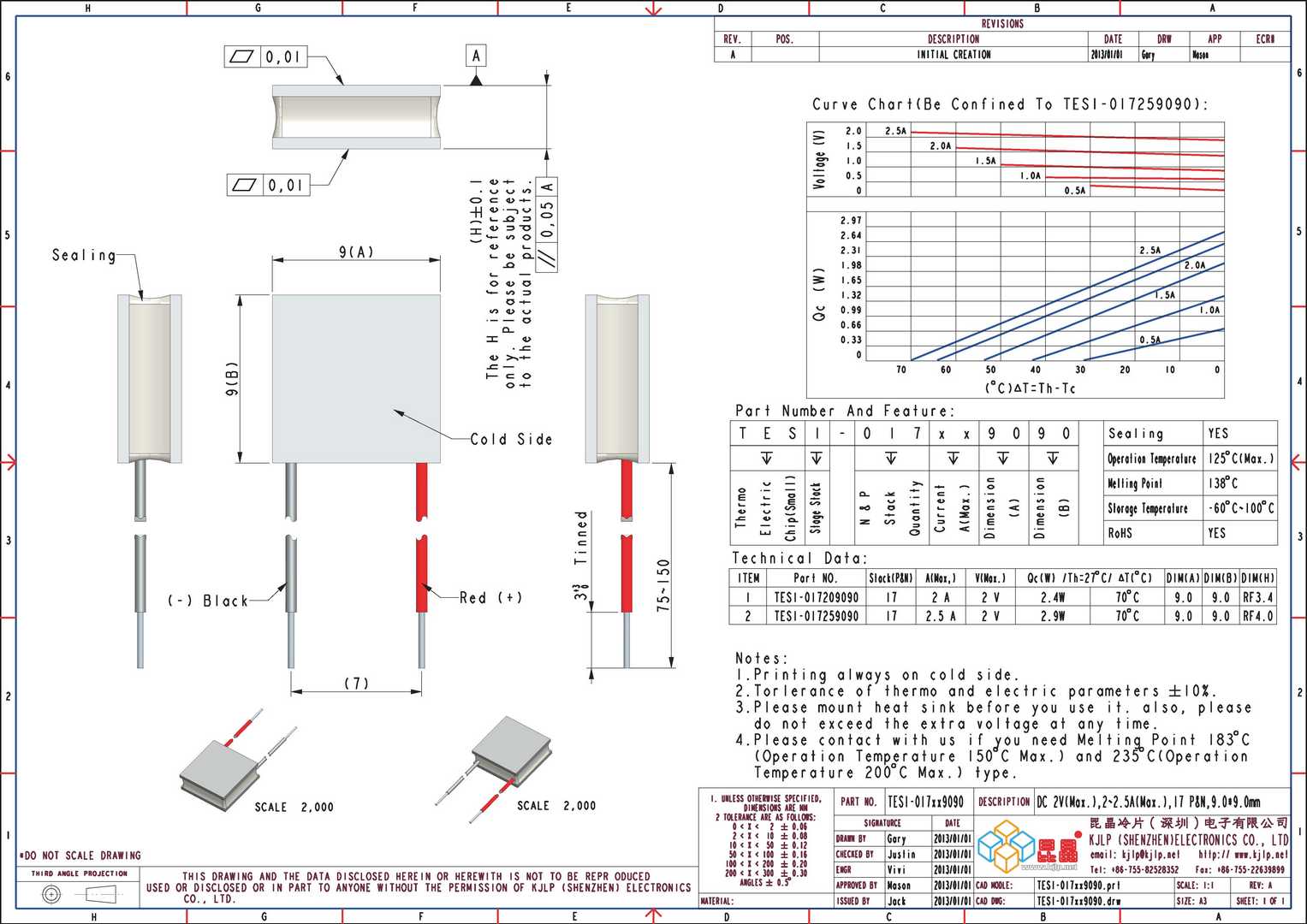The image size is (1307, 924).
Task: Click the upper flatness tolerance 0,01 frame
Action: (x=265, y=57)
